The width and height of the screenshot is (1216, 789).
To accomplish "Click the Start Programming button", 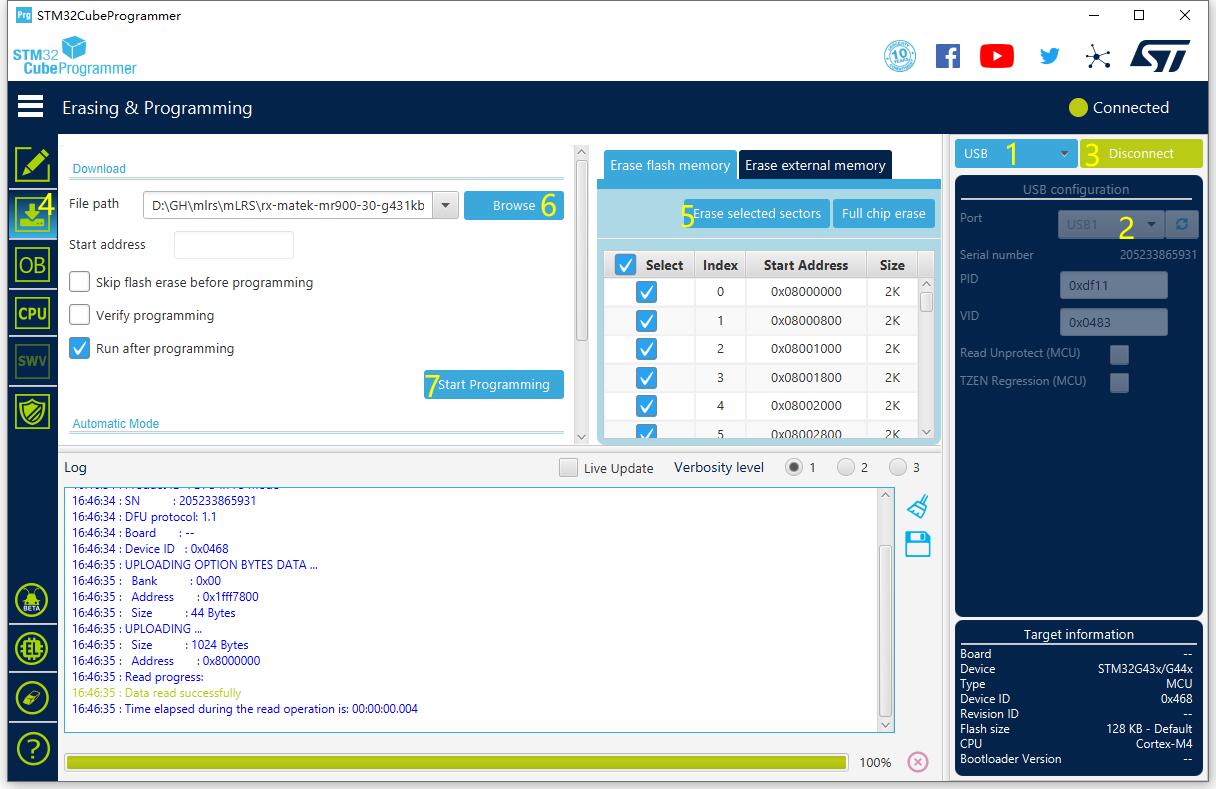I will coord(494,385).
